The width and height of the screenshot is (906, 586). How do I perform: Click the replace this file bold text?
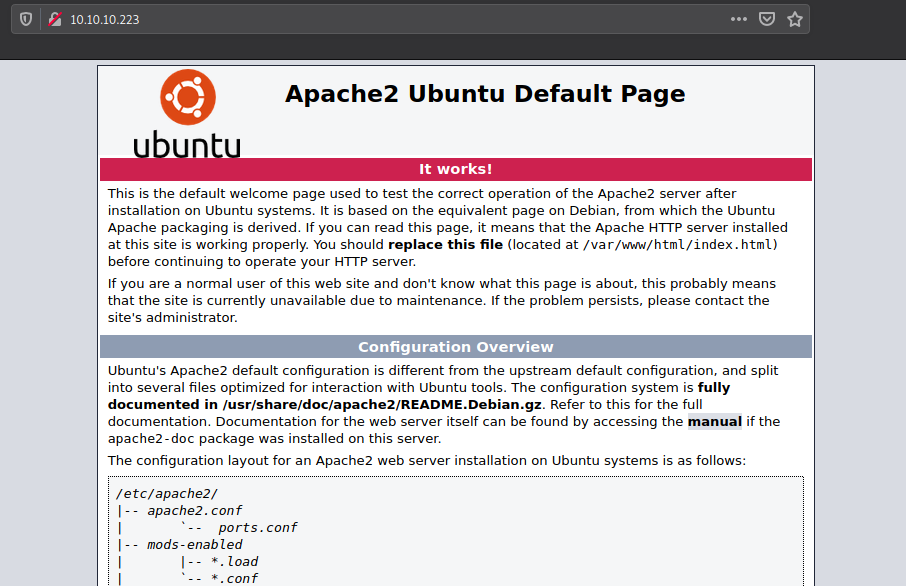445,244
